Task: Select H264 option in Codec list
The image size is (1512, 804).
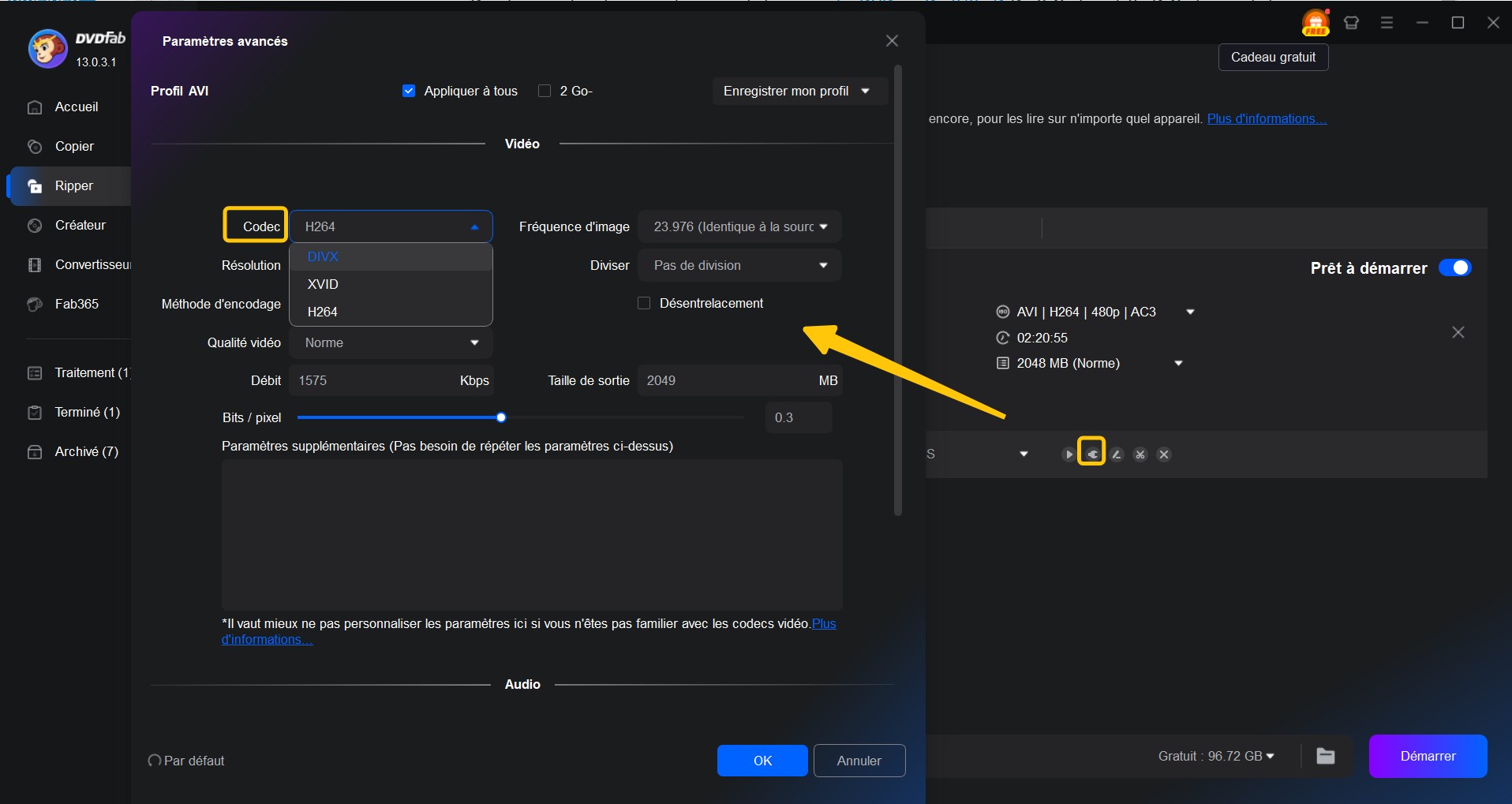Action: [x=391, y=312]
